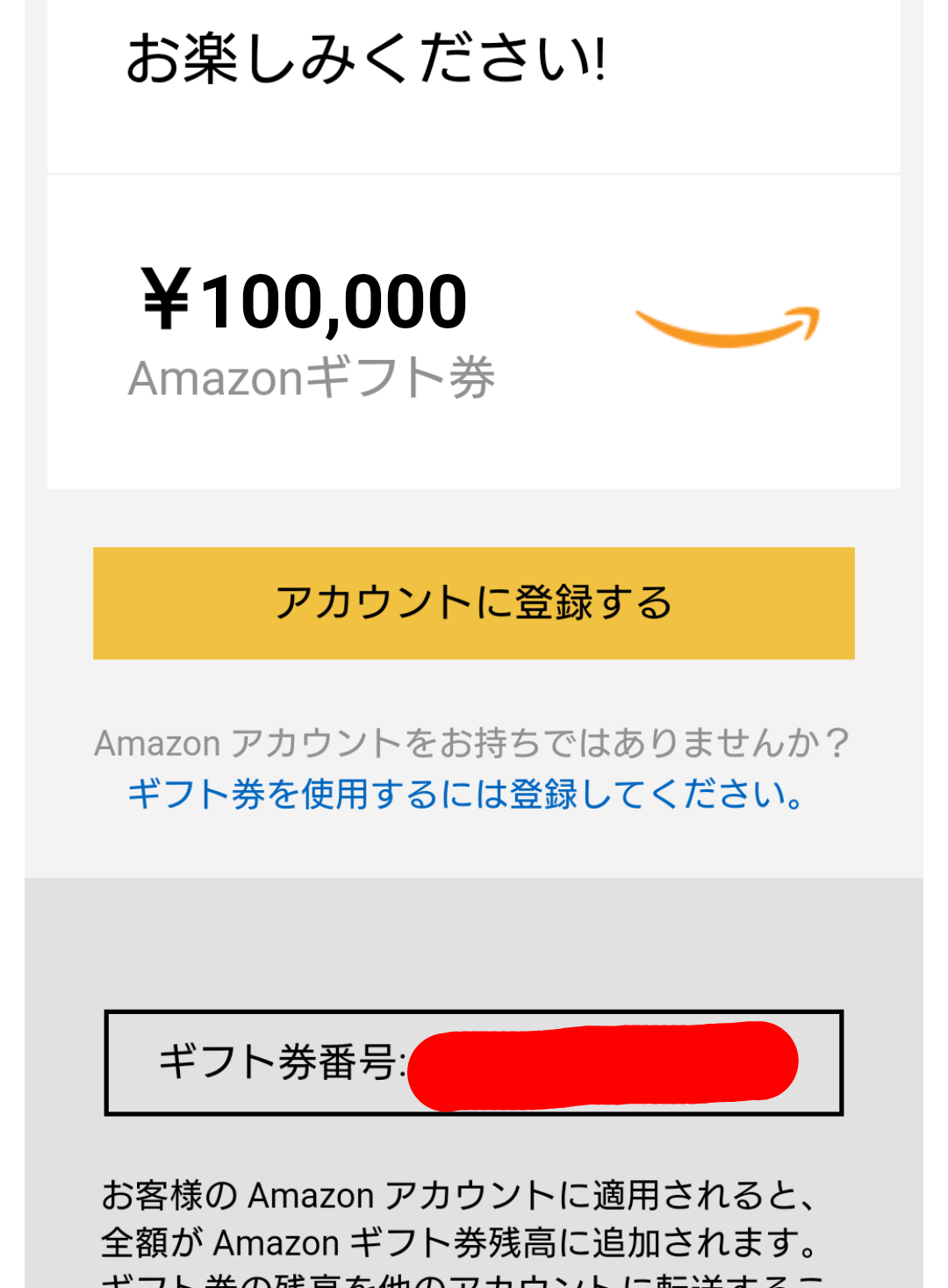The width and height of the screenshot is (948, 1288).
Task: Click the exclamation mark in the heading
Action: (600, 60)
